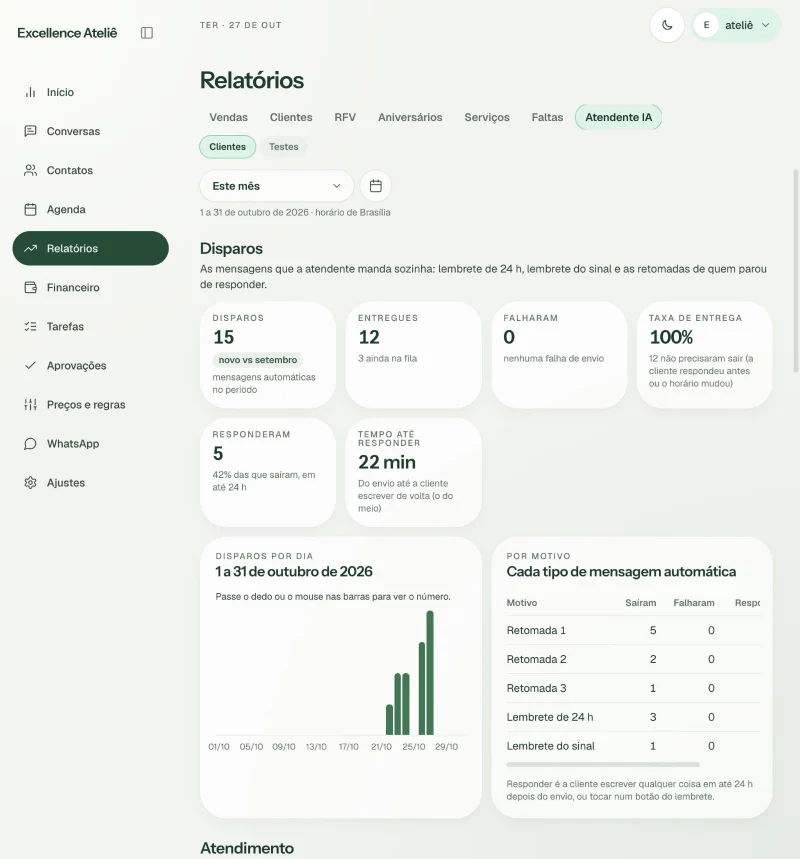The width and height of the screenshot is (800, 859).
Task: Click the Financeiro wallet icon
Action: pos(31,288)
